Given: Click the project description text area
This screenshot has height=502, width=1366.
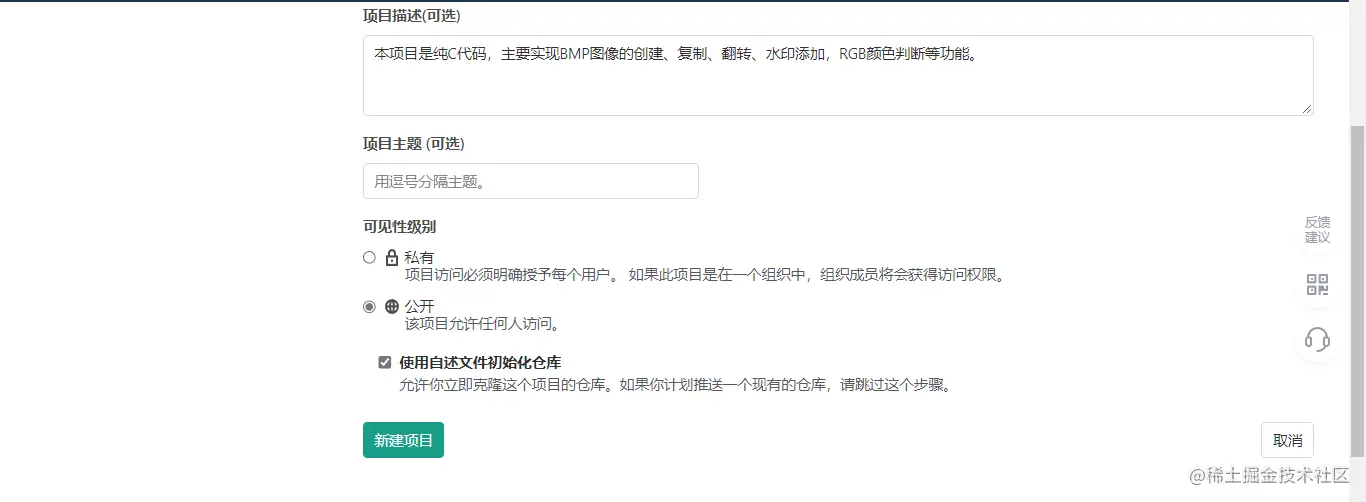Looking at the screenshot, I should click(838, 75).
